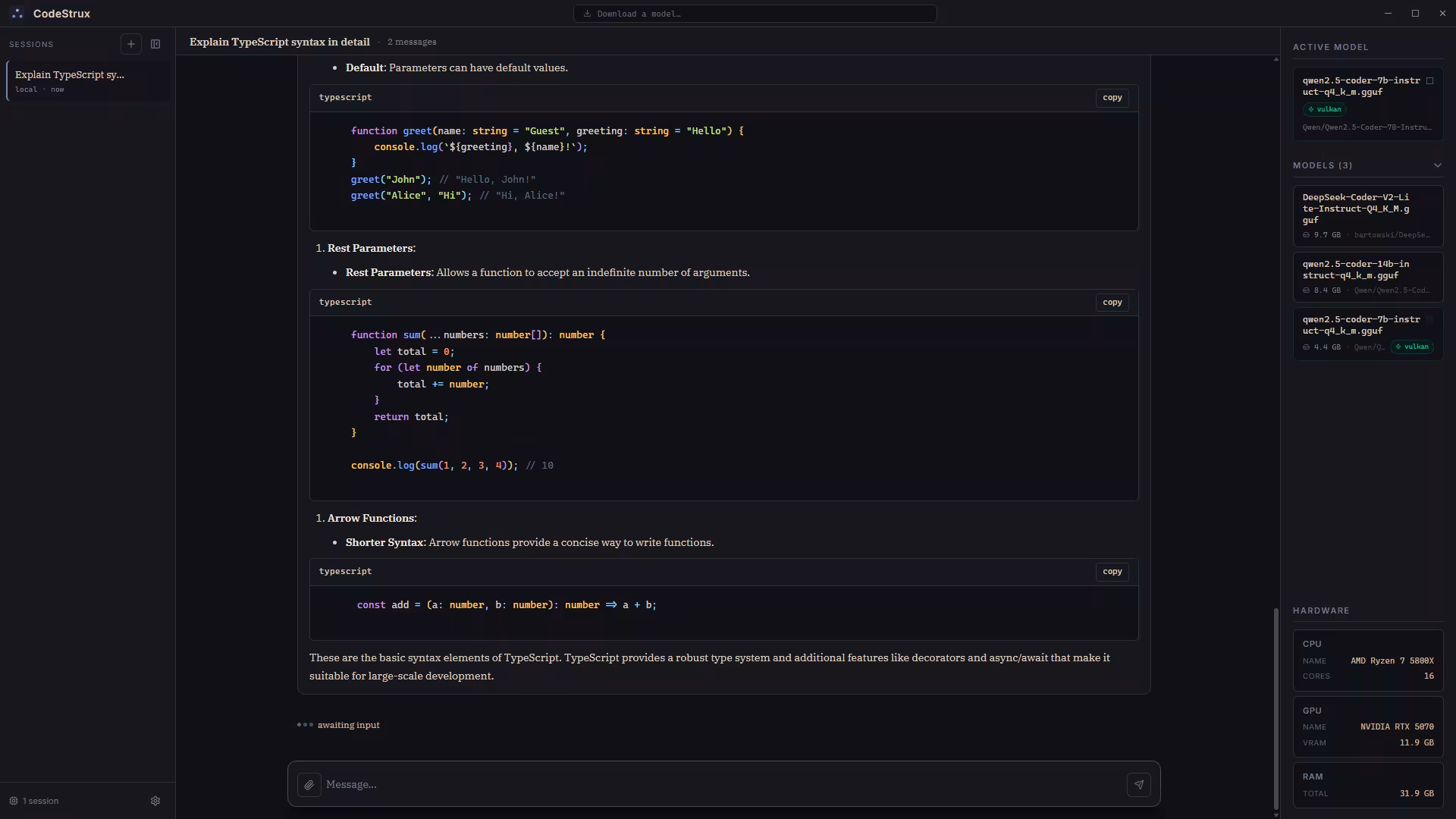The width and height of the screenshot is (1456, 819).
Task: Minimize the CodeStrux window
Action: click(x=1388, y=14)
